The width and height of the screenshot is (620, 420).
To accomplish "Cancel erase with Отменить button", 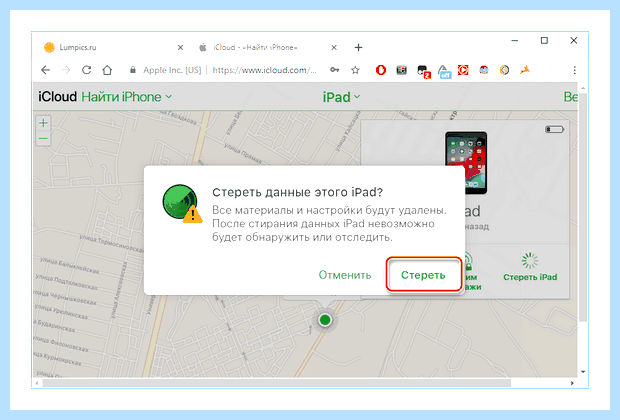I will pos(345,275).
